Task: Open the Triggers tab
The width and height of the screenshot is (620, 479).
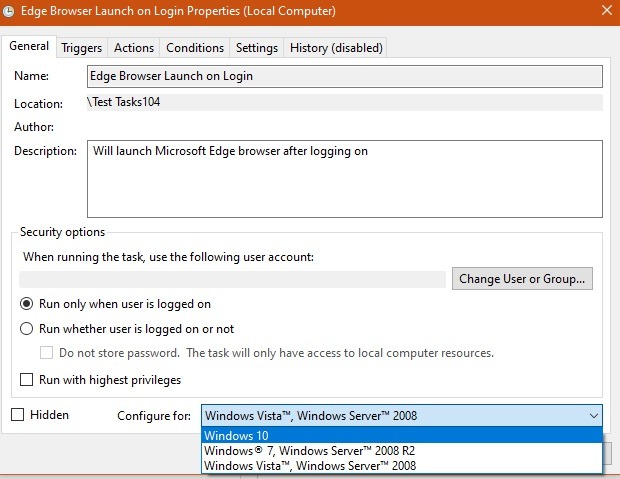Action: 81,48
